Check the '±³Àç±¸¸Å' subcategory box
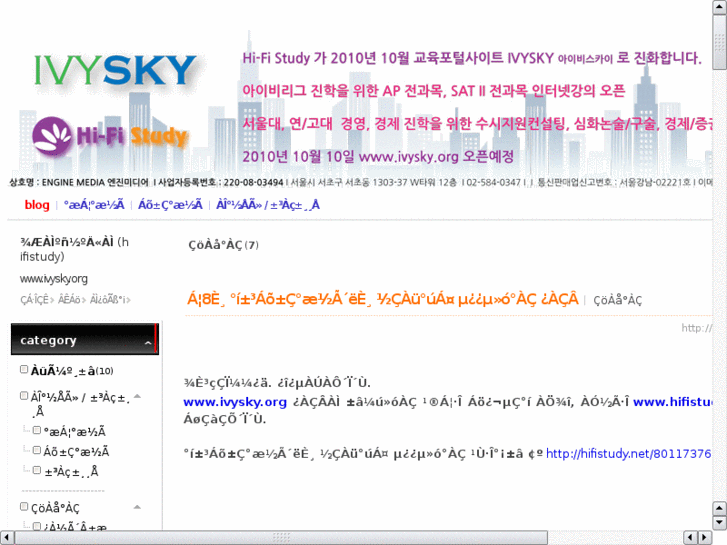The image size is (727, 545). click(37, 470)
